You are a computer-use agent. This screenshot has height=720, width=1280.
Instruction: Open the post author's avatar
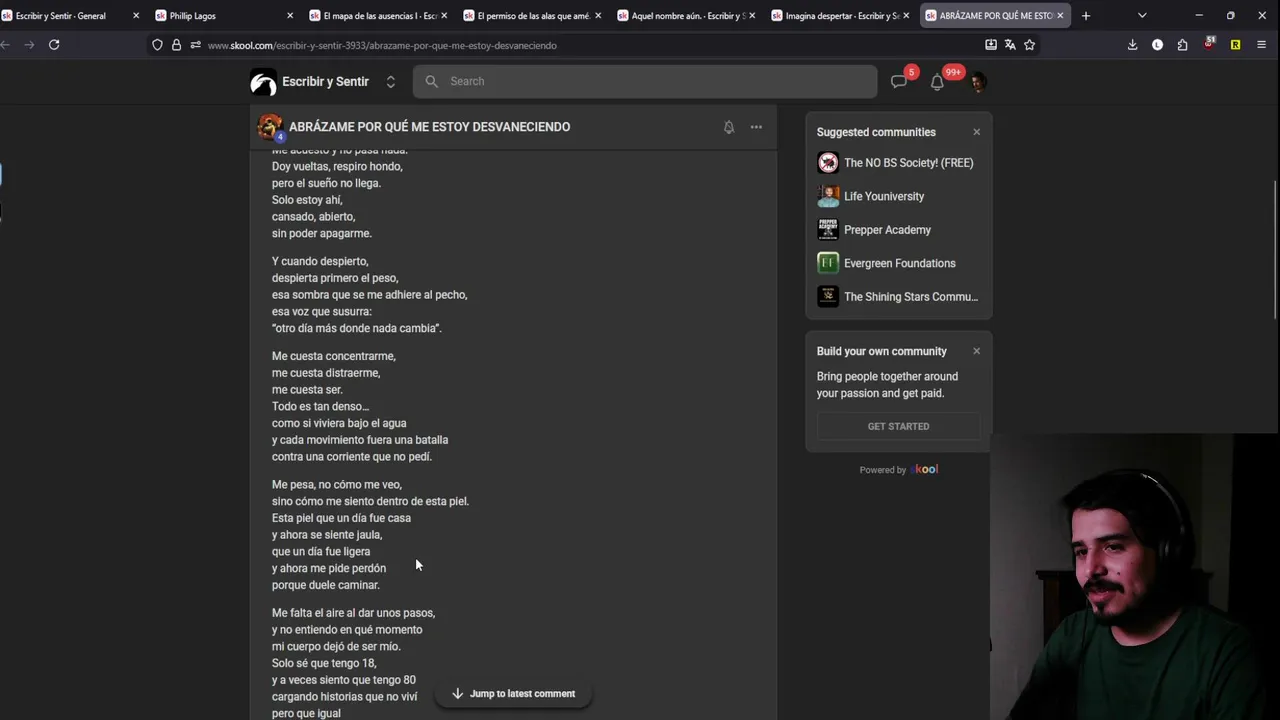pyautogui.click(x=269, y=127)
